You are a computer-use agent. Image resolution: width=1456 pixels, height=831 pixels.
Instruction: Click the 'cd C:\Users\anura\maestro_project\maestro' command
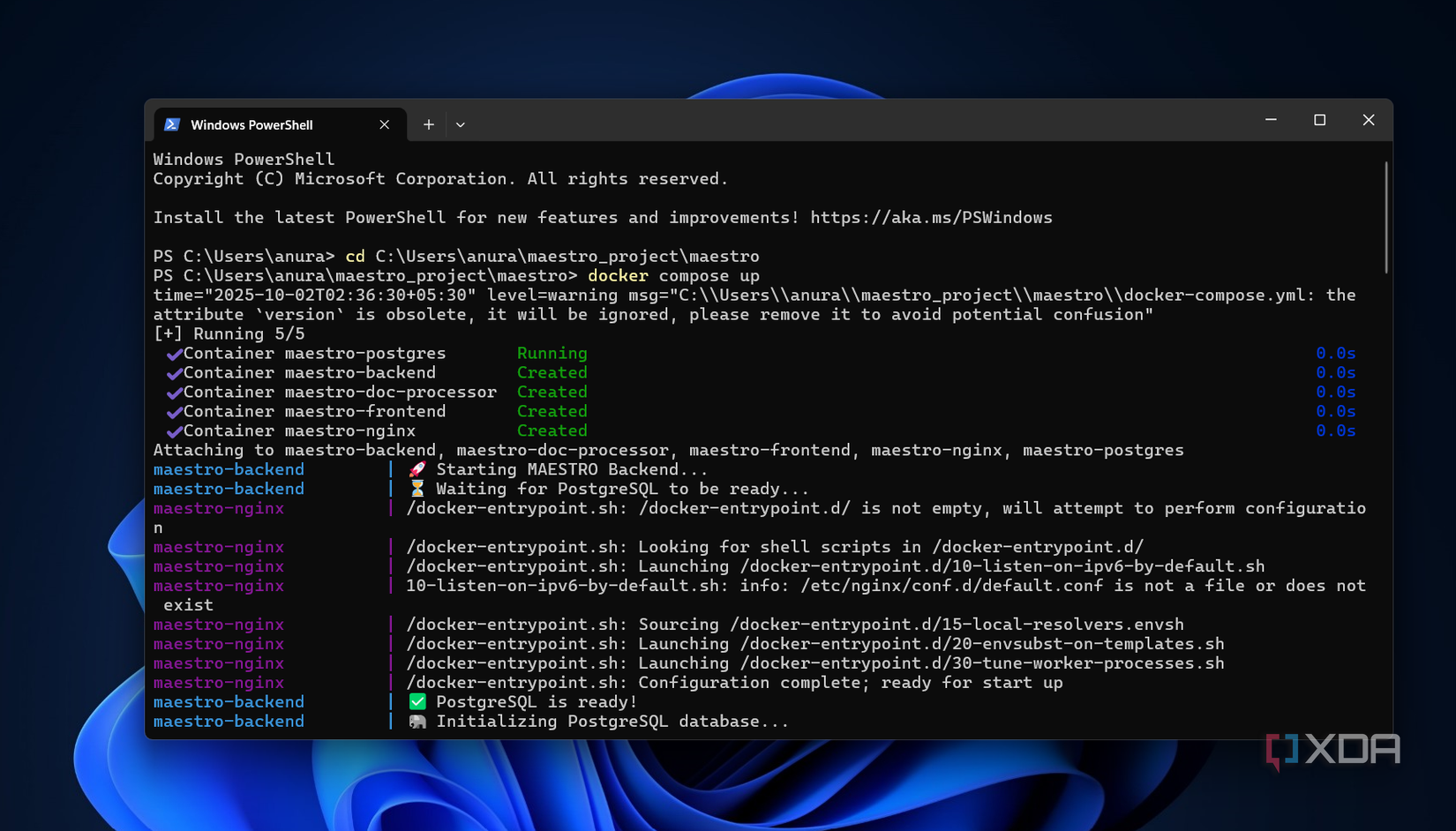[552, 256]
